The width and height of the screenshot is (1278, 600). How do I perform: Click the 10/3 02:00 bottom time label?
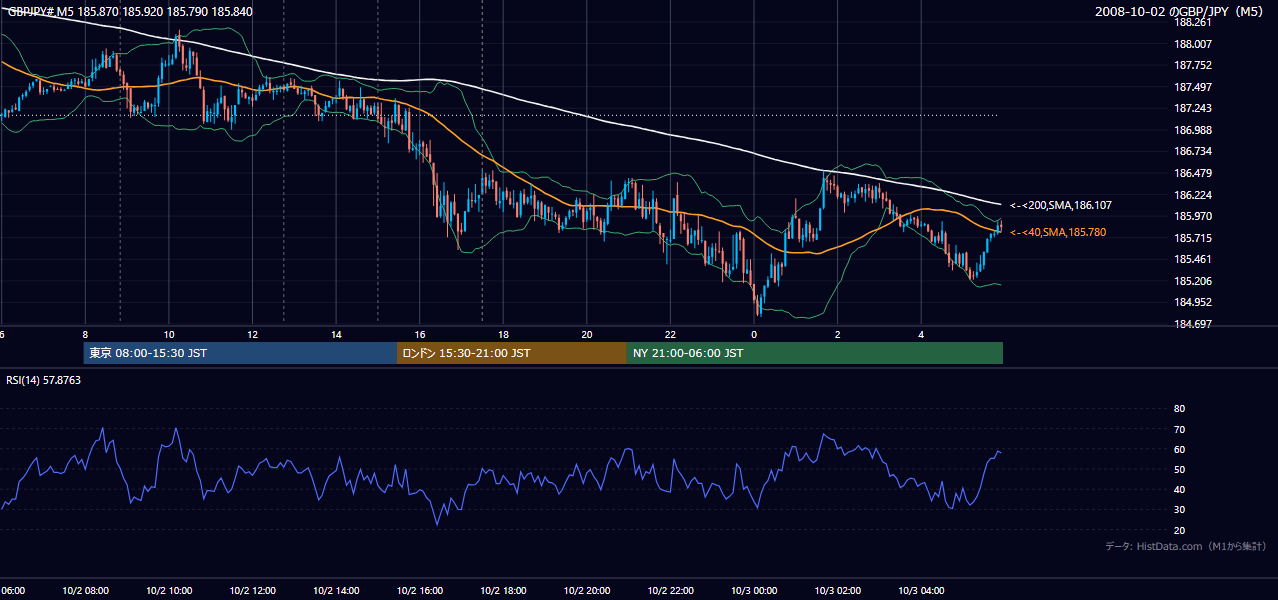pos(838,590)
